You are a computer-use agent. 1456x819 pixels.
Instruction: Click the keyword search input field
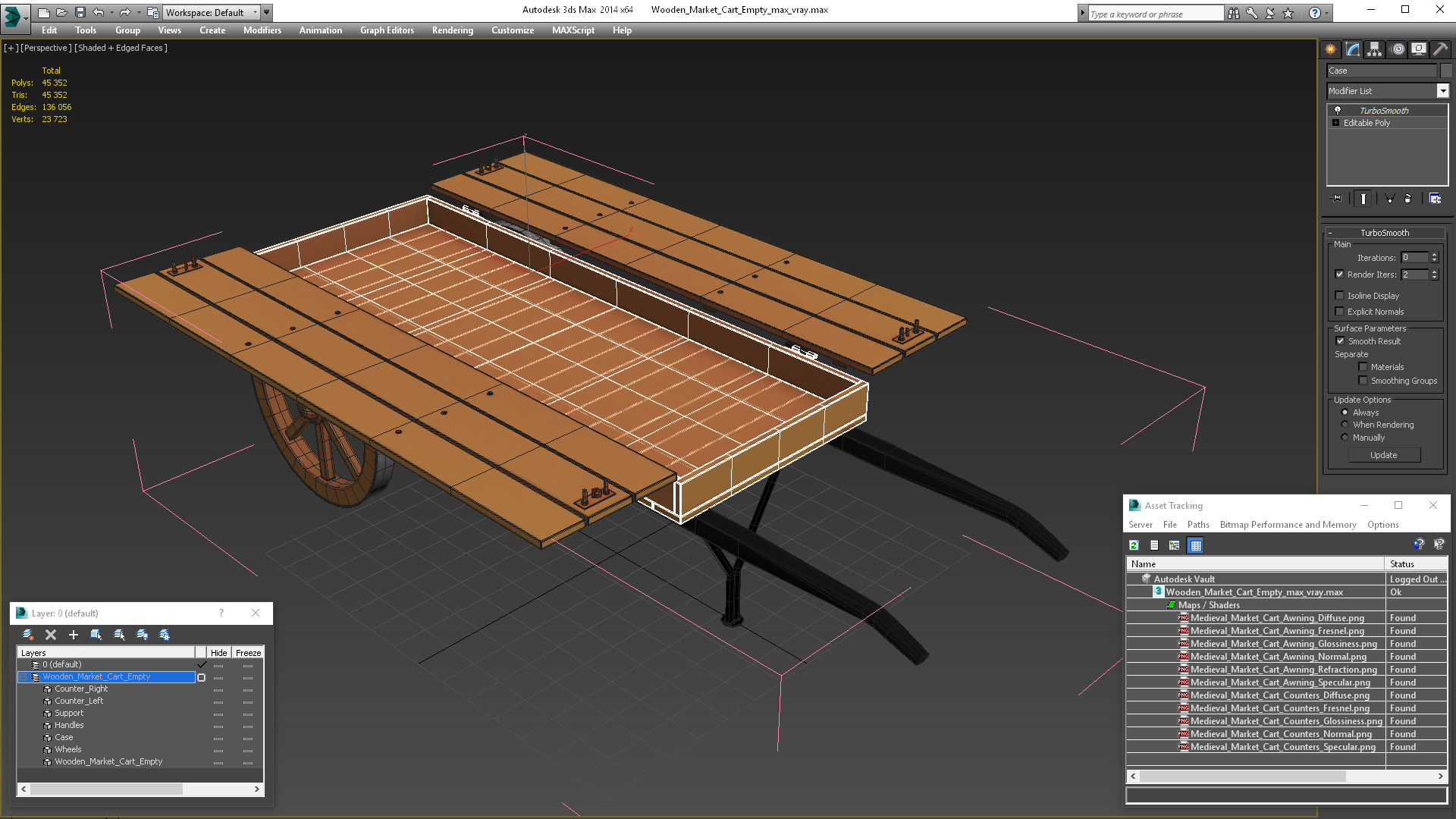(x=1155, y=14)
